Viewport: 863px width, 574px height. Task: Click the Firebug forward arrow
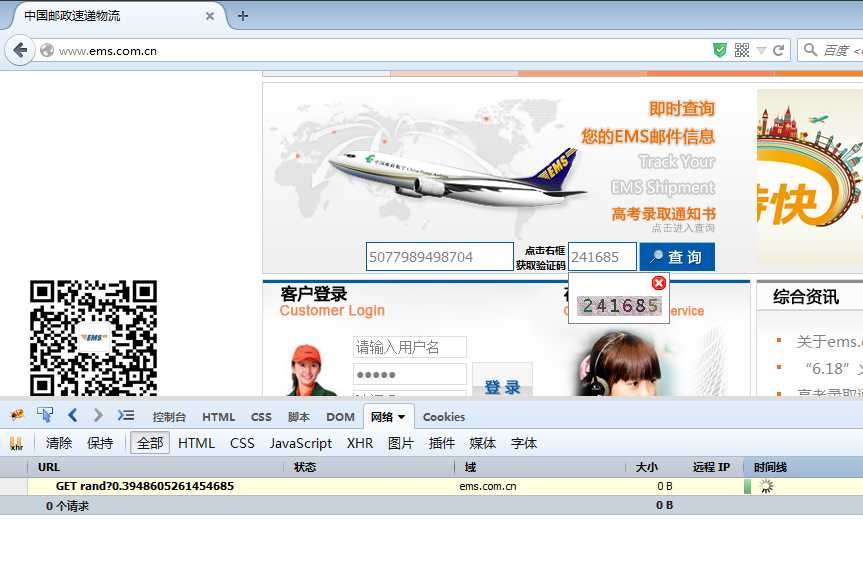pyautogui.click(x=98, y=416)
